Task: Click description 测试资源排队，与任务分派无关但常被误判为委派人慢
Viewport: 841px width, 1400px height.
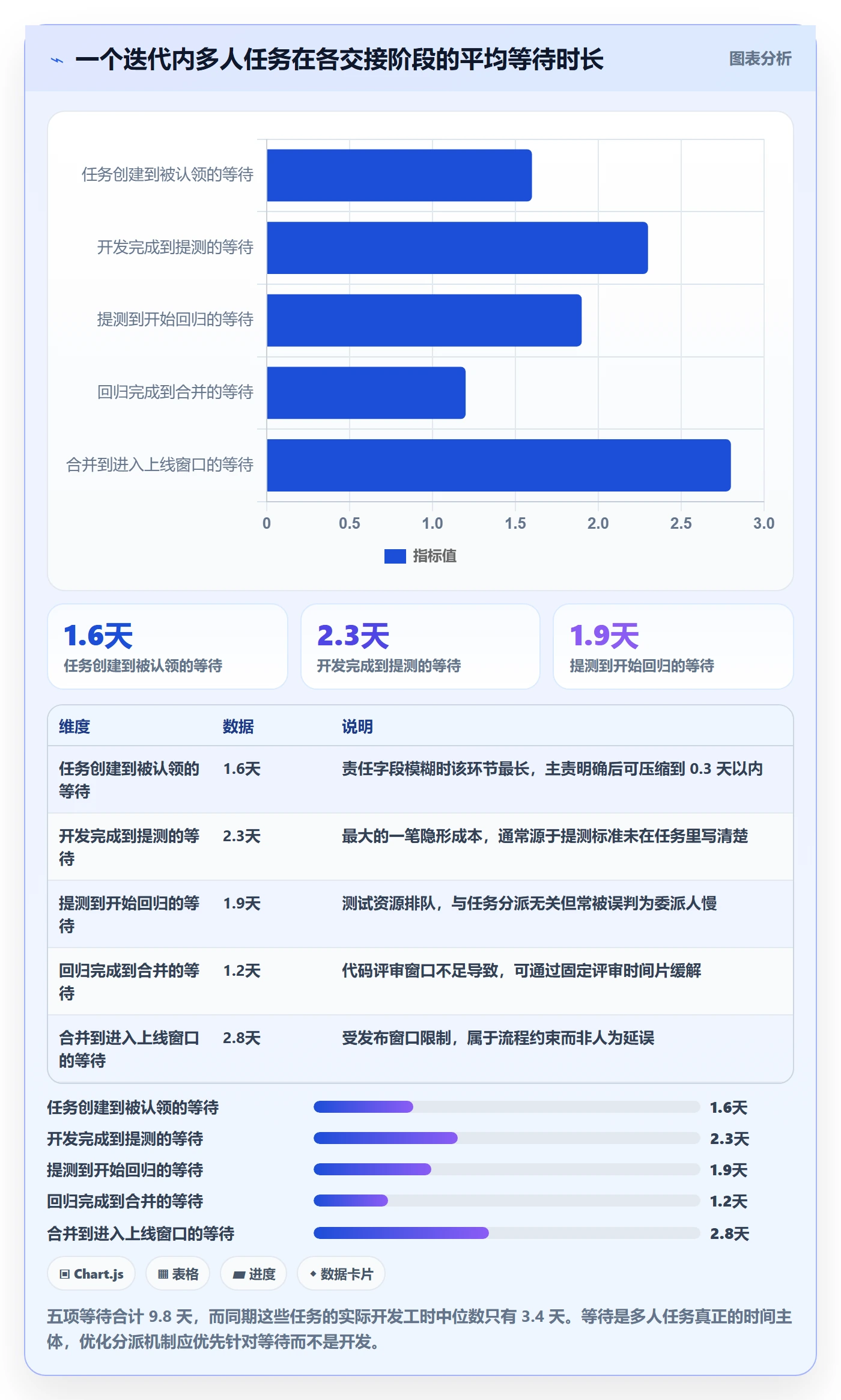Action: coord(529,903)
